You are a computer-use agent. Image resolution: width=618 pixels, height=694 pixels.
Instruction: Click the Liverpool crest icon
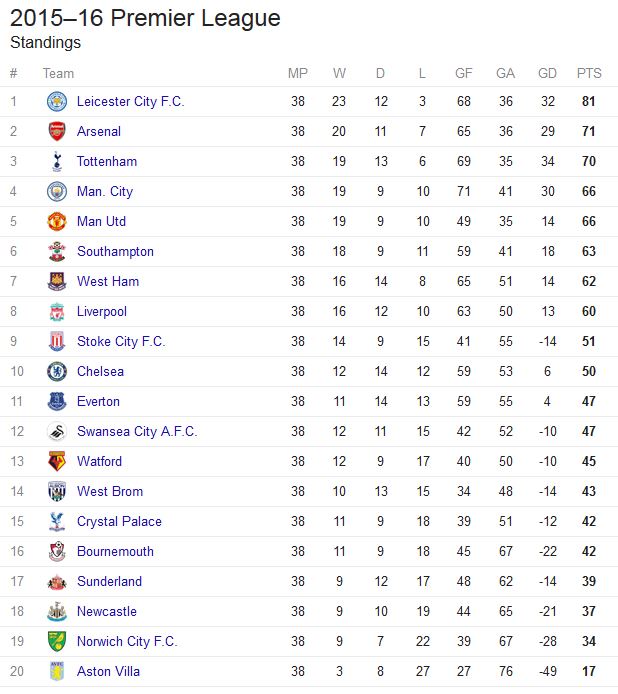point(56,311)
